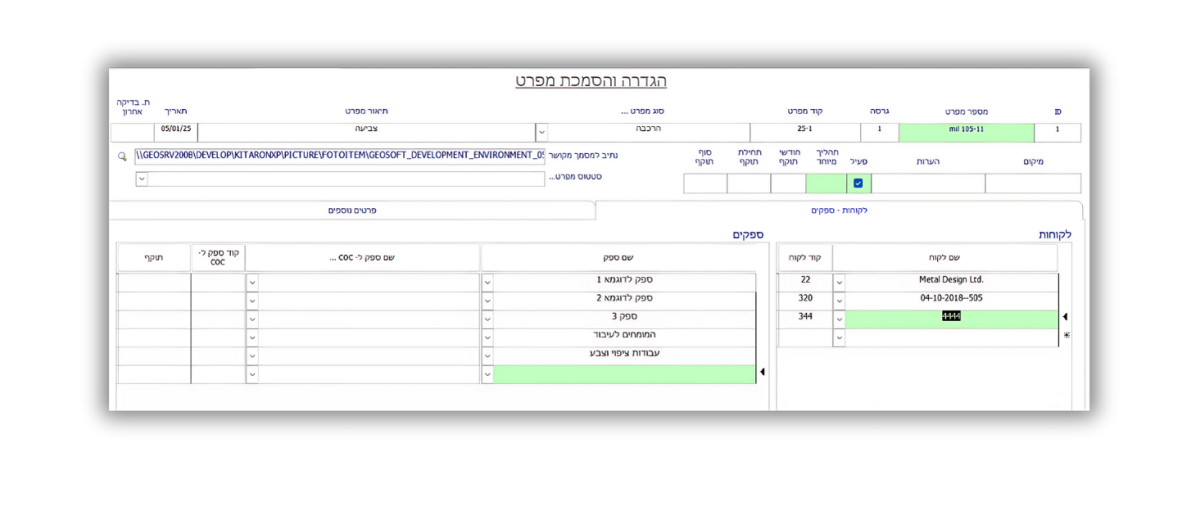Screen dimensions: 1200x507
Task: Click the green תהליך מיוחד field
Action: [826, 183]
